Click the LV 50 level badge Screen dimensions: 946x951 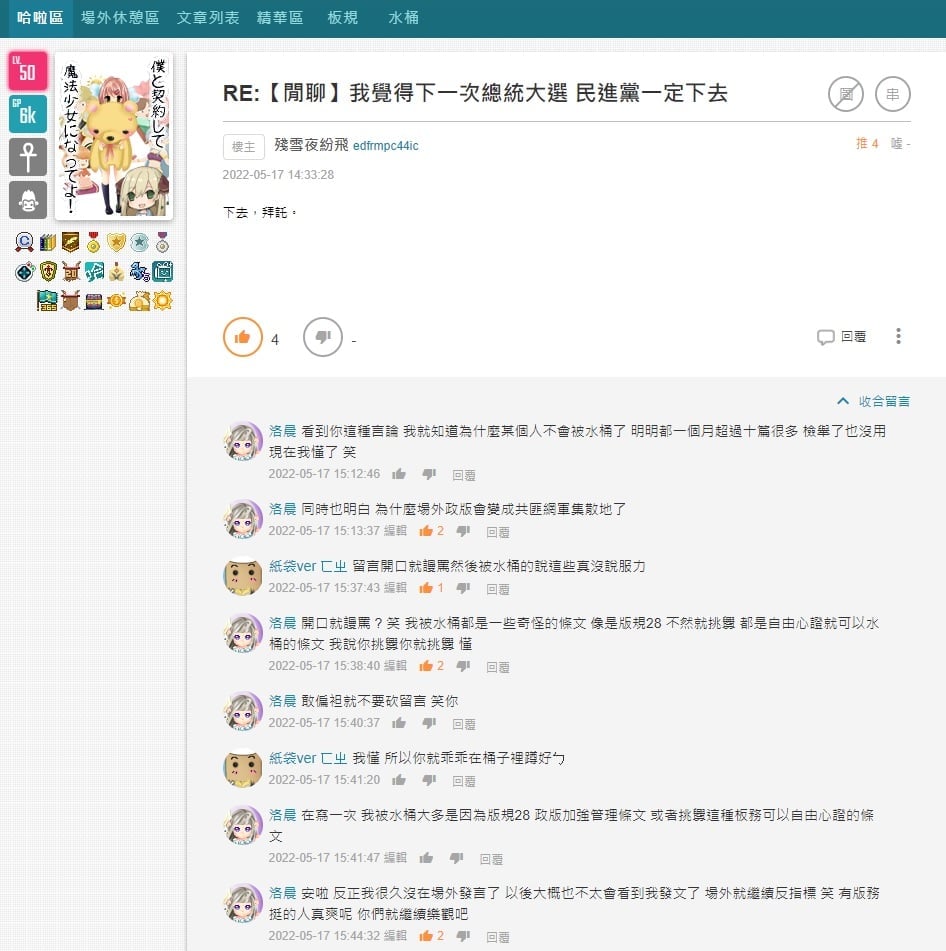[28, 71]
